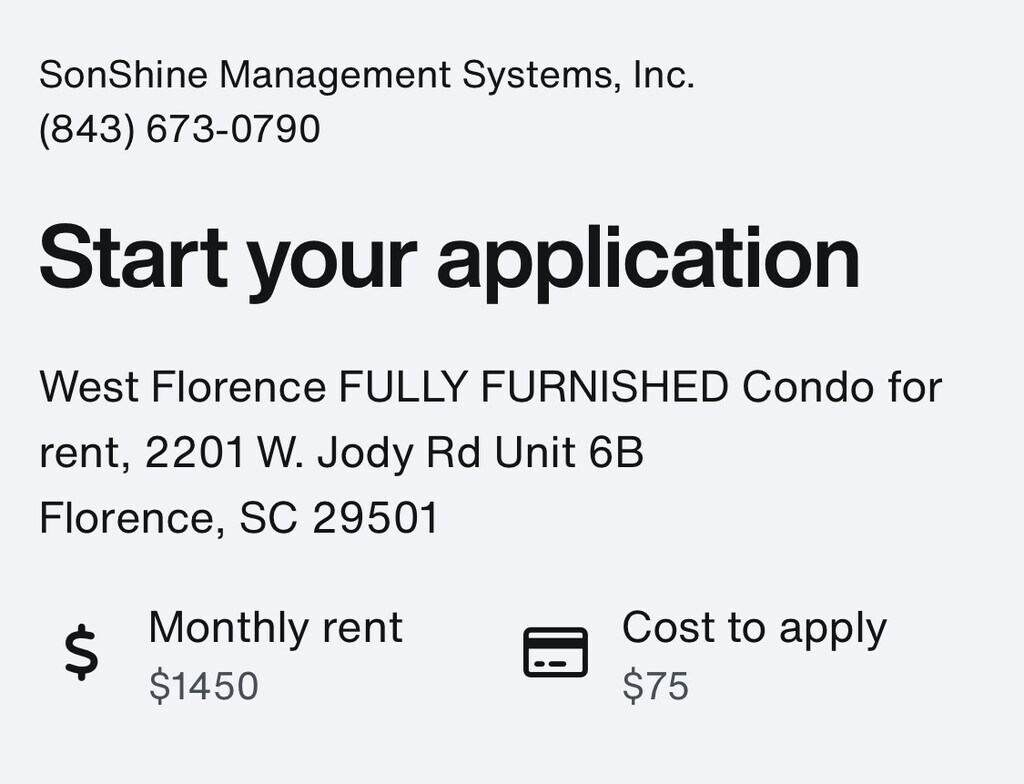Click the Unit 6B text
1024x784 pixels.
click(569, 452)
